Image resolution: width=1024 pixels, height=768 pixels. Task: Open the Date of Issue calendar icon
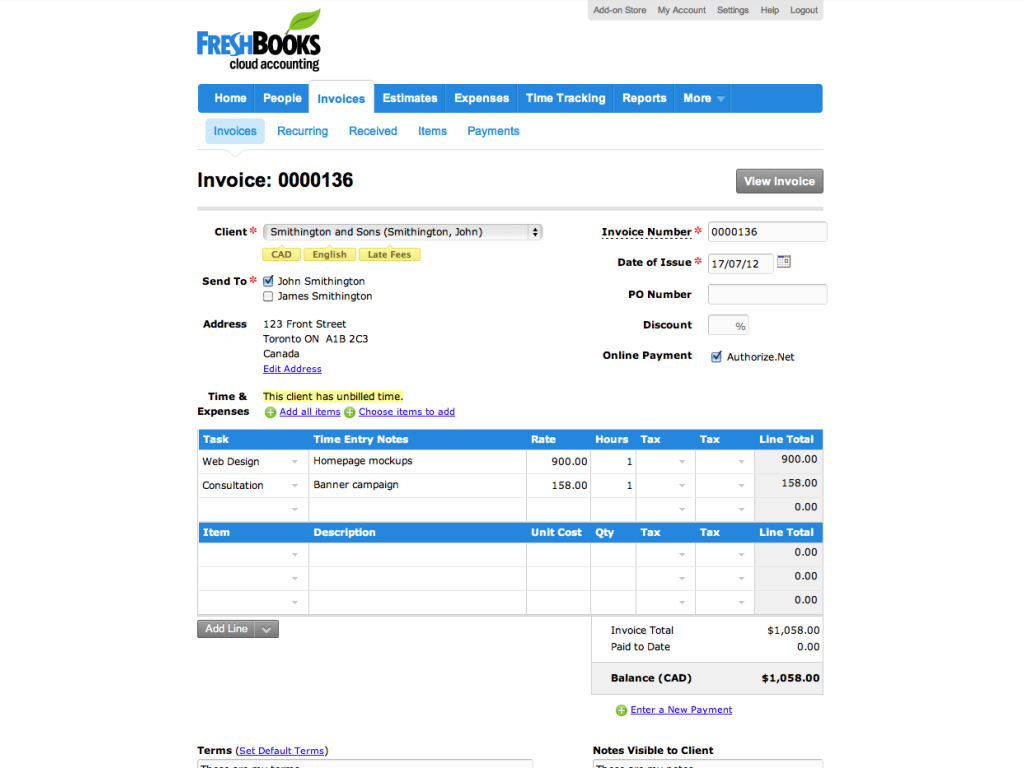(784, 262)
